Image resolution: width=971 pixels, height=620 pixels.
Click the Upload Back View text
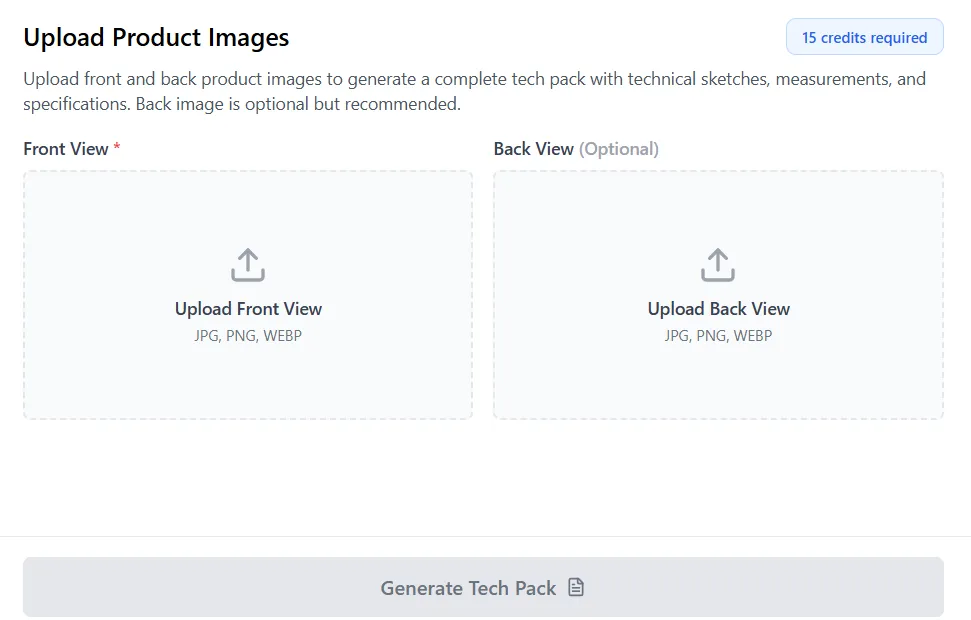point(717,309)
